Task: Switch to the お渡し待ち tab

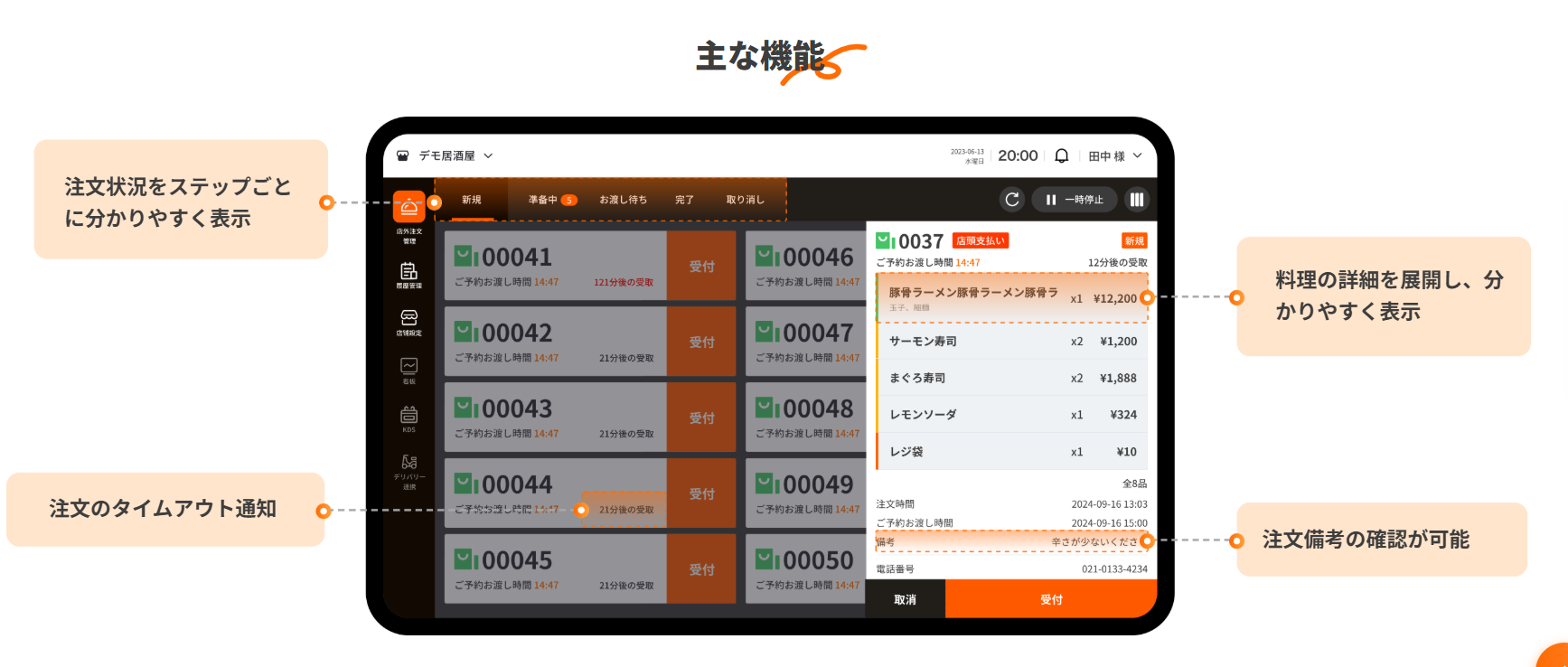Action: point(624,200)
